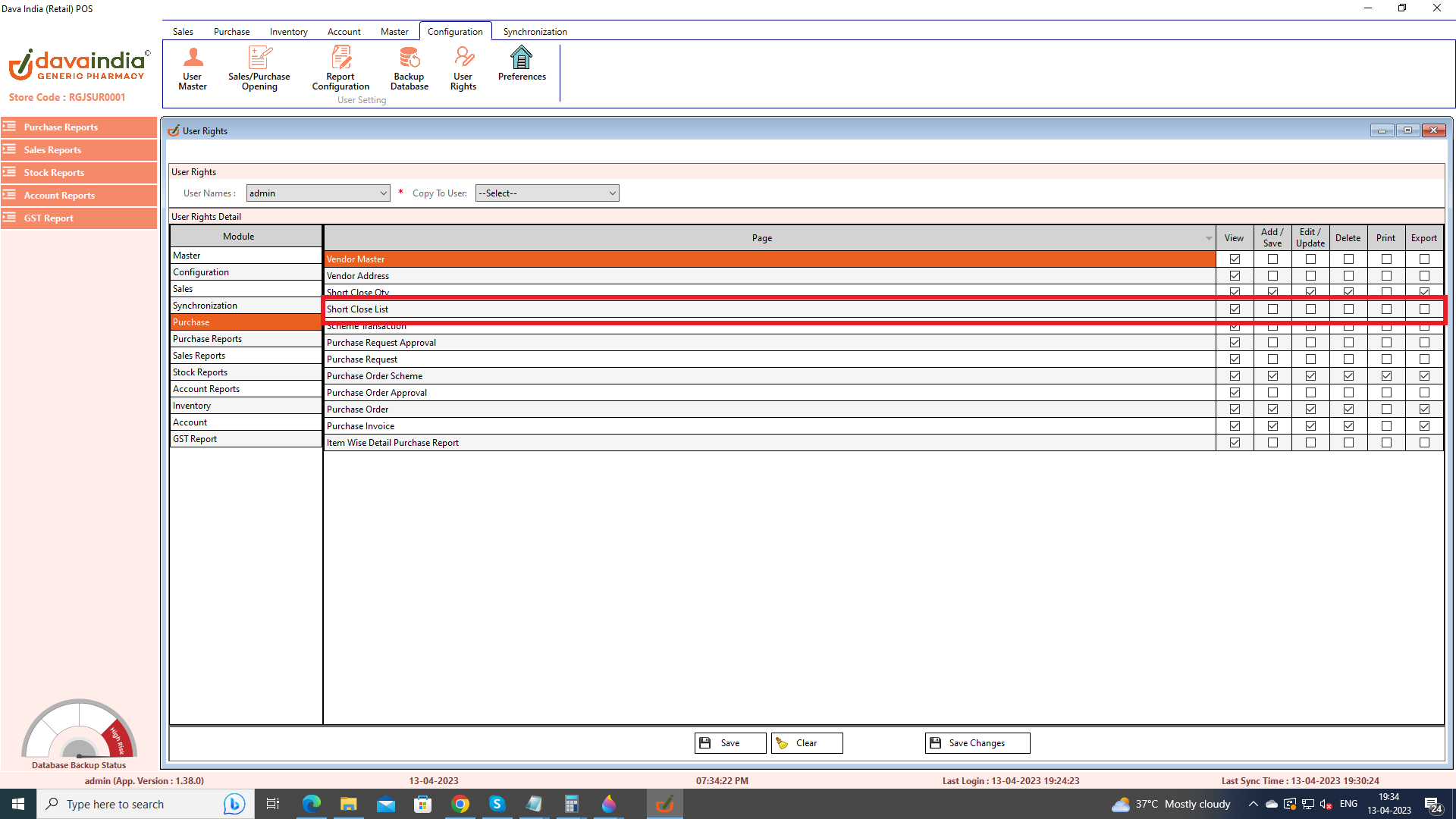The image size is (1456, 819).
Task: Click the Database Backup Status gauge
Action: click(79, 730)
